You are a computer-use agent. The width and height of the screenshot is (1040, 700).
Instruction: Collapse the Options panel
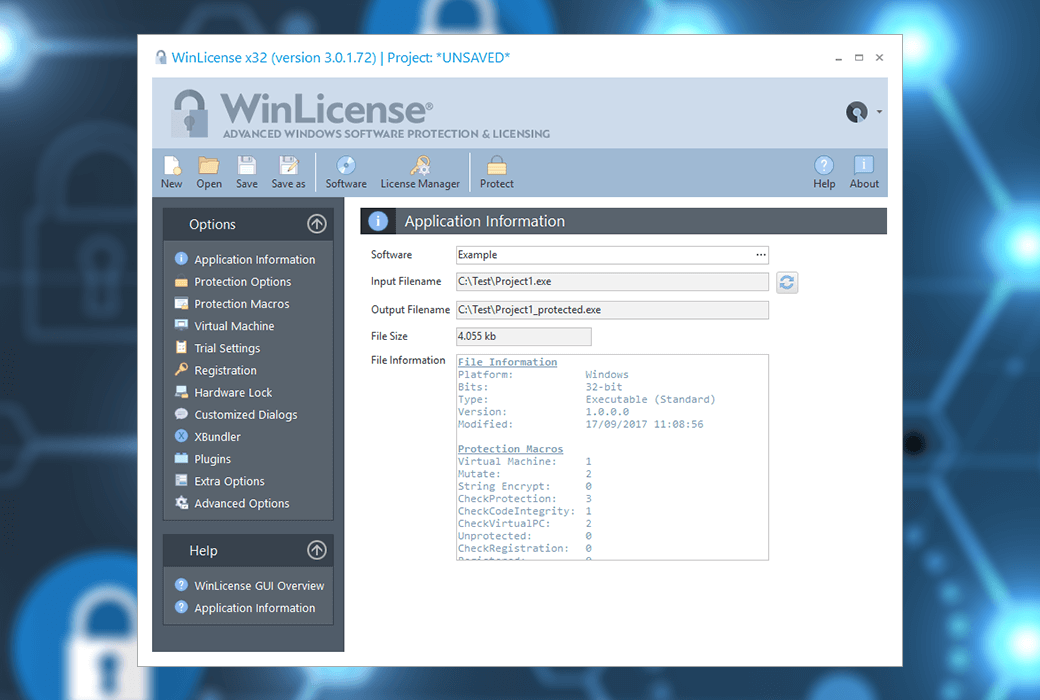[x=317, y=224]
